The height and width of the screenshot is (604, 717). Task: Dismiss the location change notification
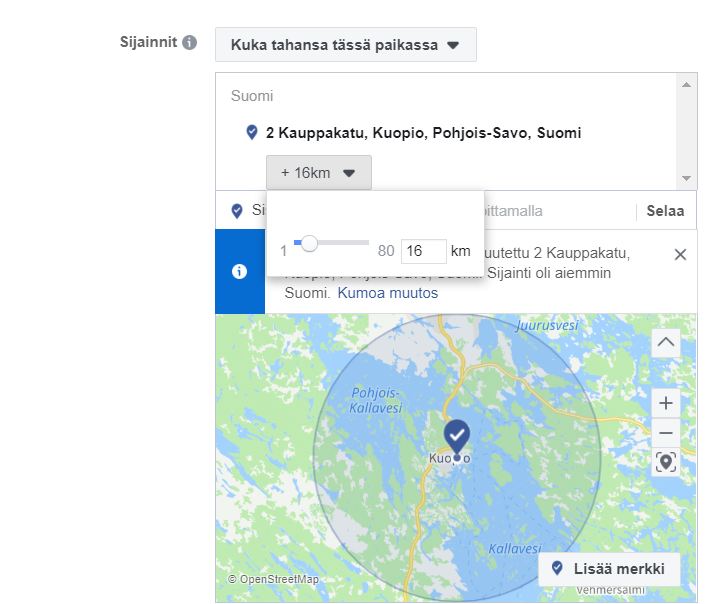click(x=680, y=255)
